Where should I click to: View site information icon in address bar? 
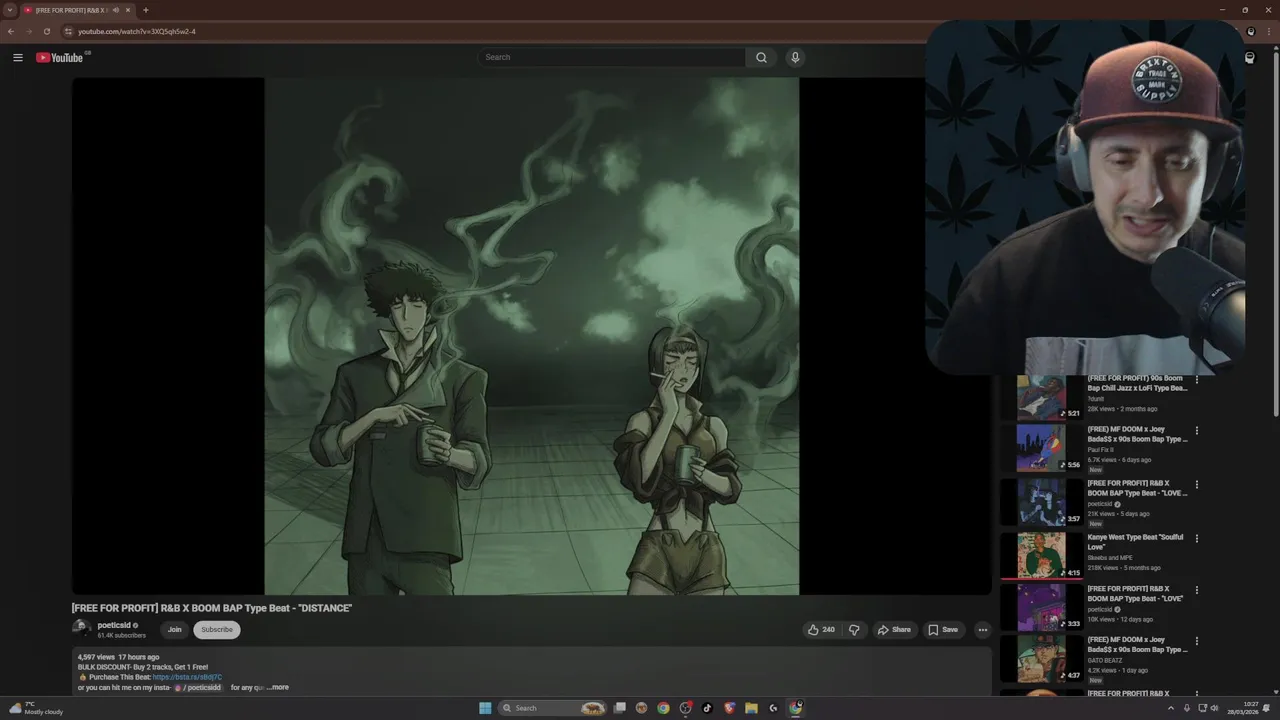click(68, 31)
